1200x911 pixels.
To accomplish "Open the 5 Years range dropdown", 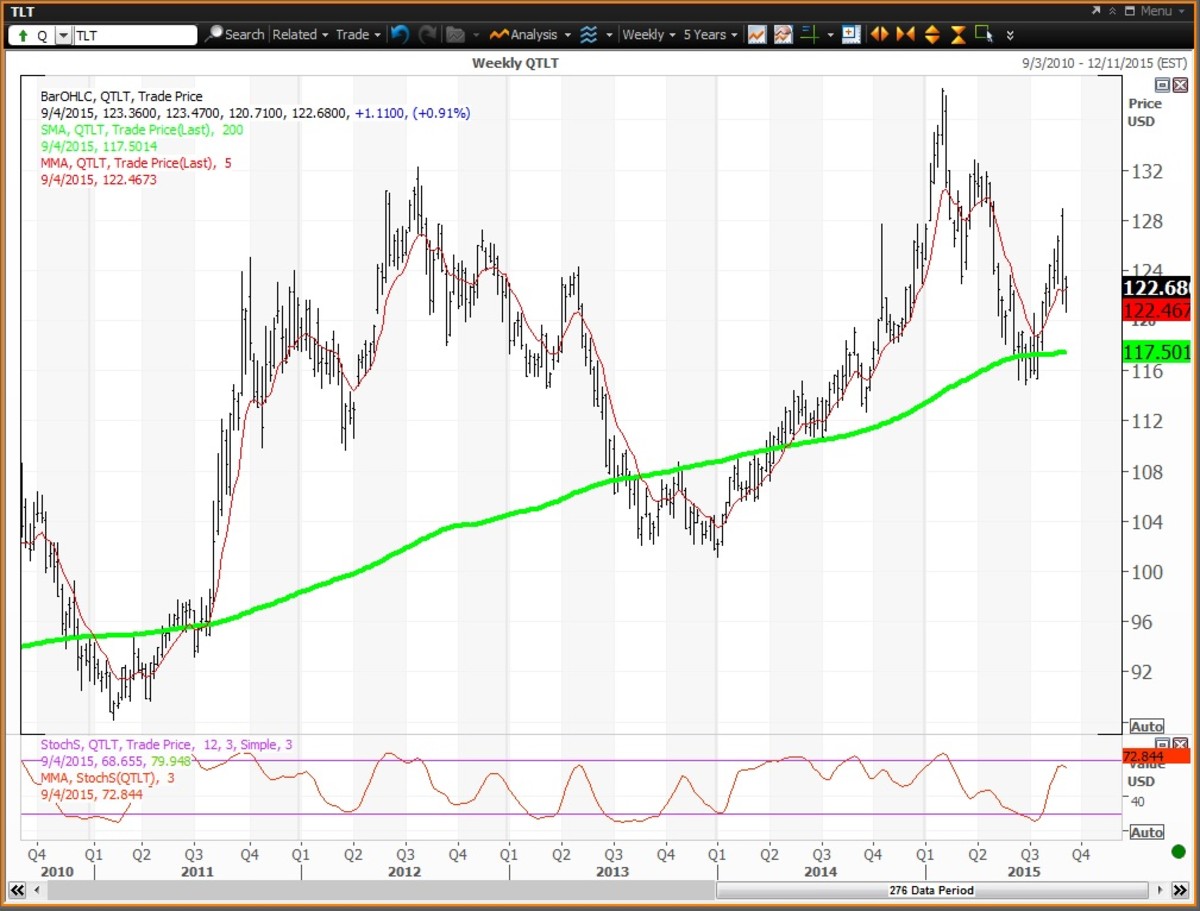I will pyautogui.click(x=710, y=35).
